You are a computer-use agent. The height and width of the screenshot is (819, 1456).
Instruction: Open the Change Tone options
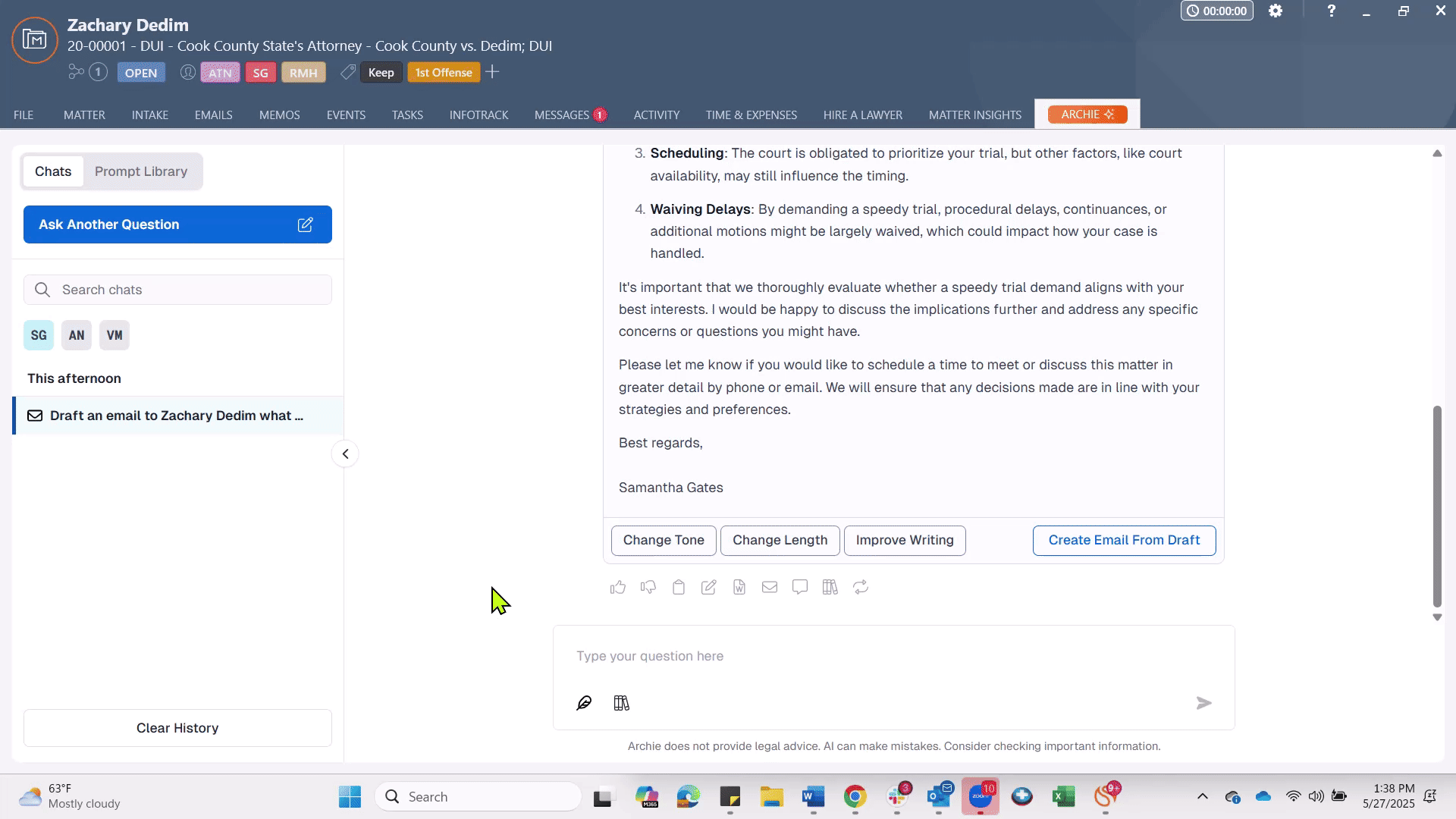664,541
